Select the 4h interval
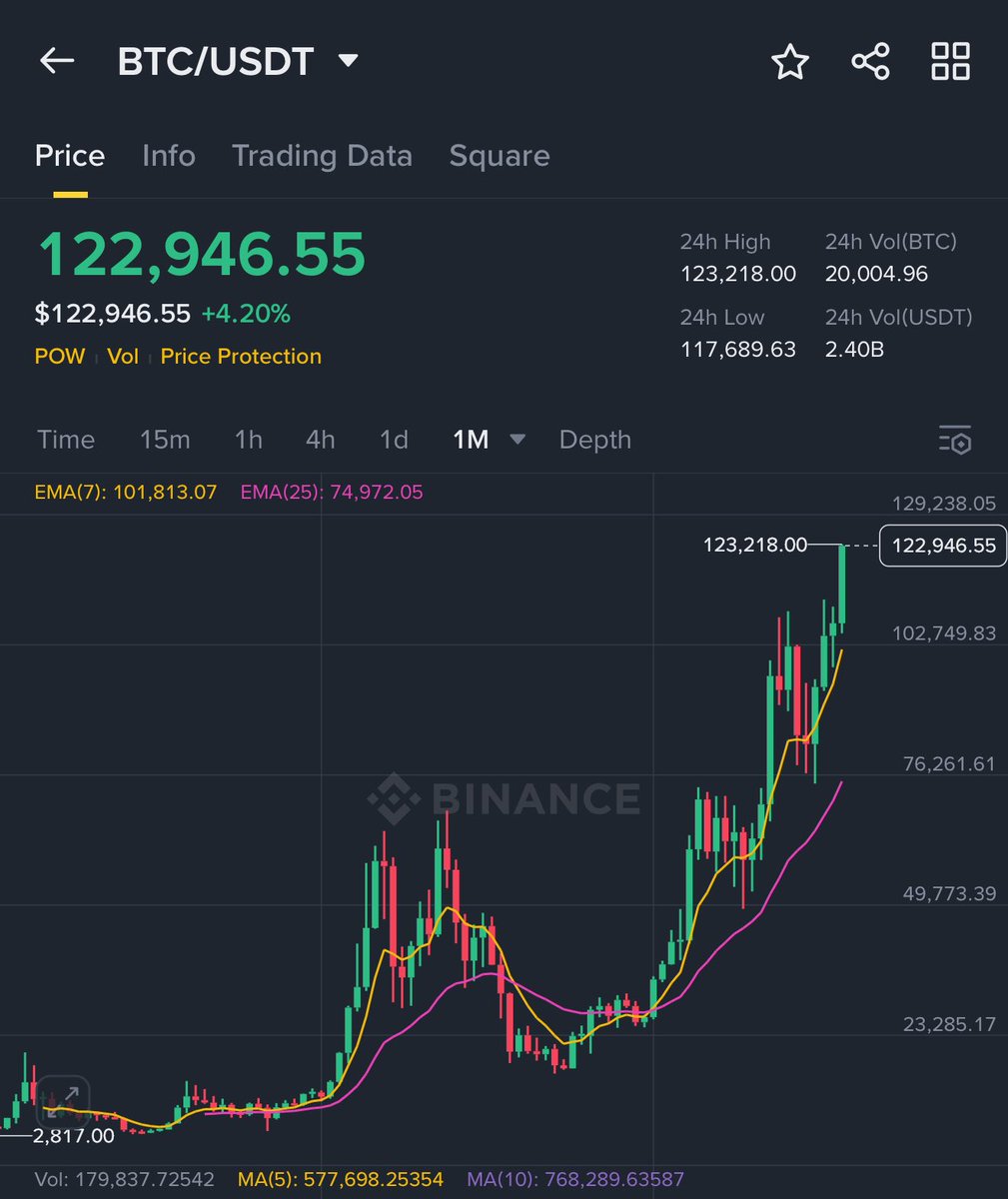This screenshot has height=1199, width=1008. pos(321,440)
